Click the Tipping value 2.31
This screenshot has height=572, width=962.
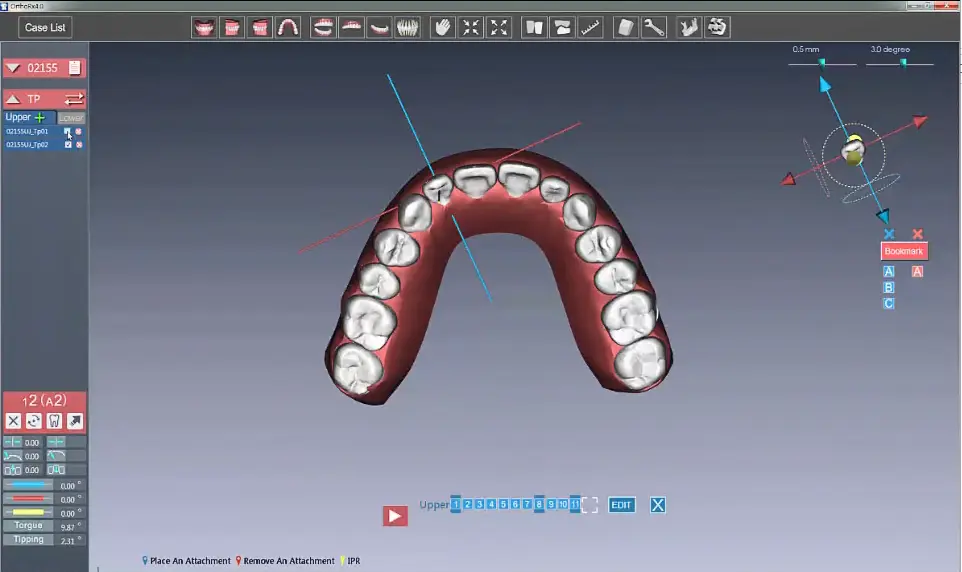point(67,541)
